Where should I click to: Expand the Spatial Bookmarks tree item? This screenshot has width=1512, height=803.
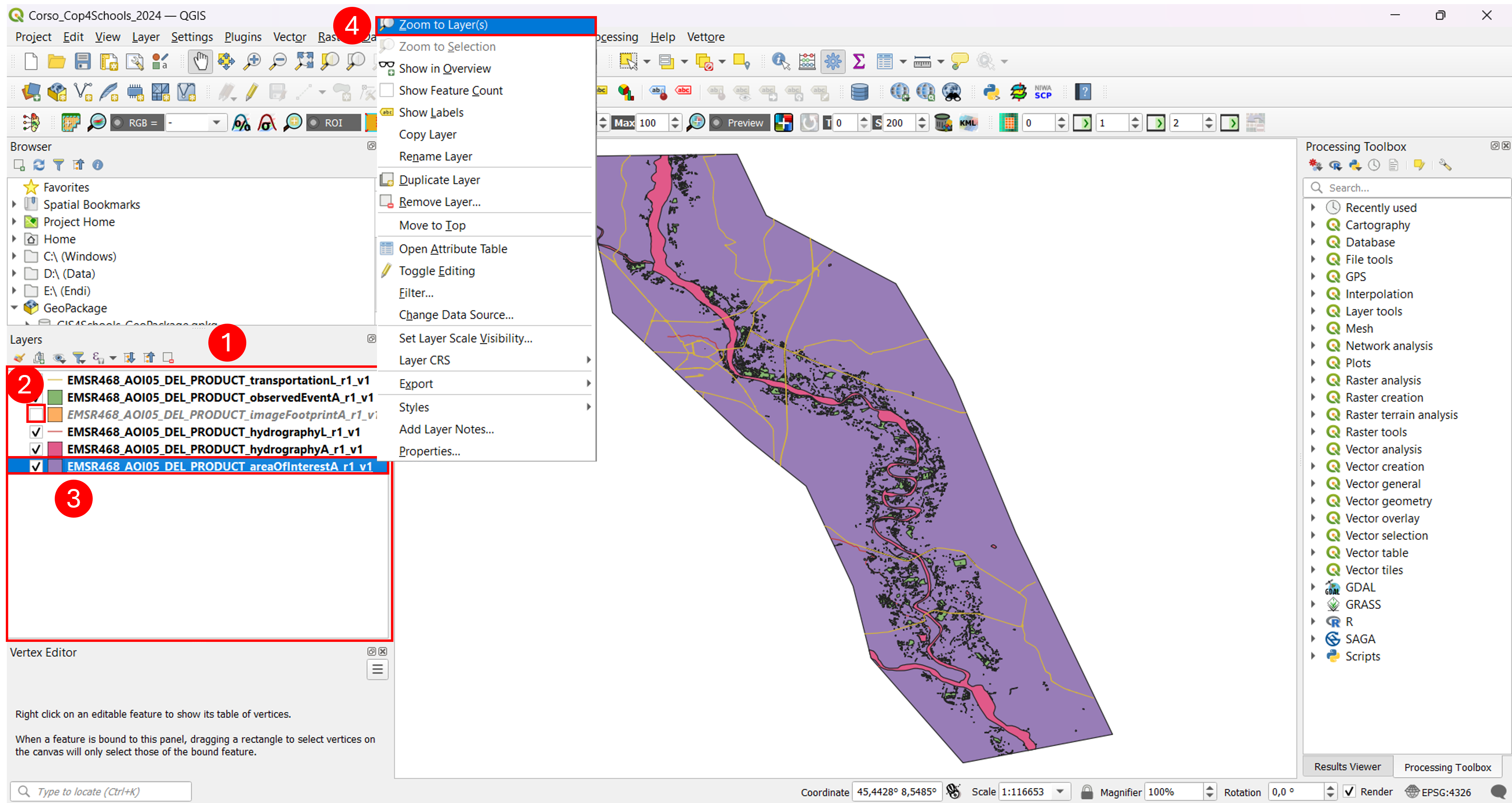click(x=14, y=204)
